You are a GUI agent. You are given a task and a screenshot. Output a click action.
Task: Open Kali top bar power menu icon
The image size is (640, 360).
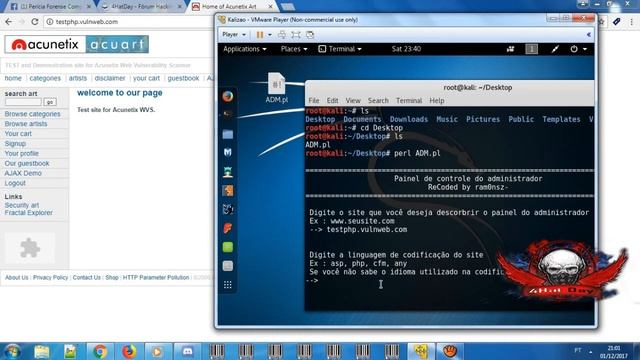point(574,49)
